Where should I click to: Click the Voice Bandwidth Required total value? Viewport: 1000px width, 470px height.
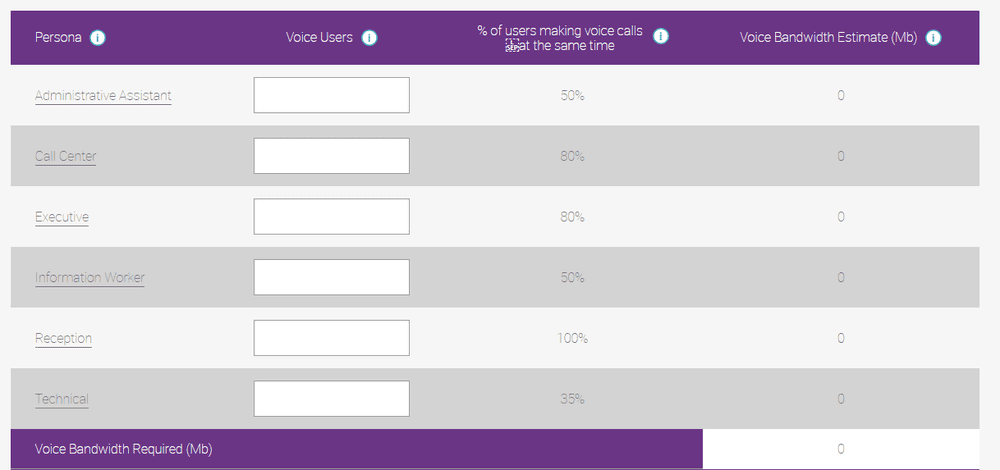tap(841, 449)
